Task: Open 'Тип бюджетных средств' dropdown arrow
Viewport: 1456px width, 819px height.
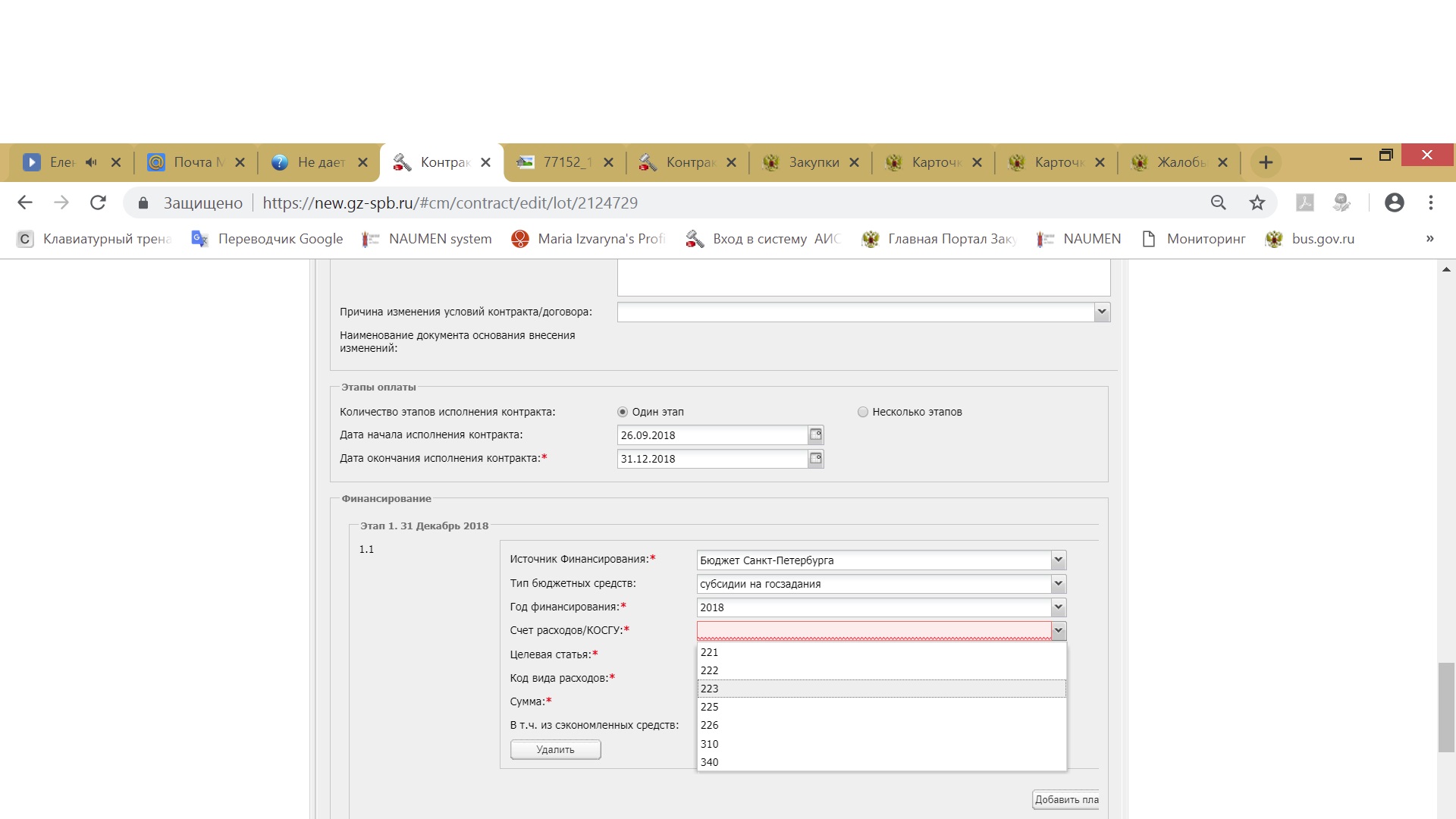Action: pyautogui.click(x=1059, y=584)
